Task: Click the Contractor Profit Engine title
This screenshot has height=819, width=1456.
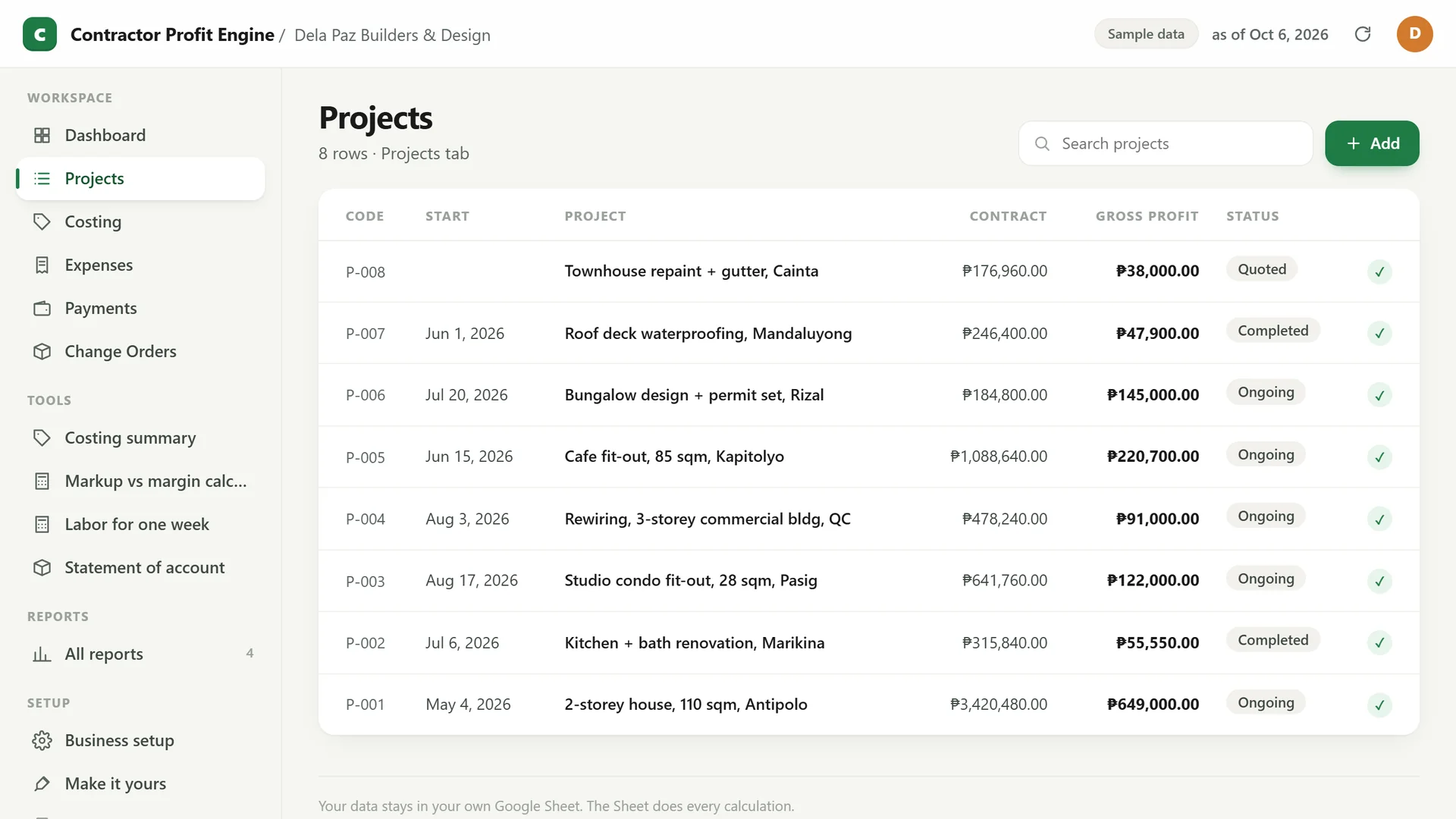Action: pyautogui.click(x=172, y=35)
